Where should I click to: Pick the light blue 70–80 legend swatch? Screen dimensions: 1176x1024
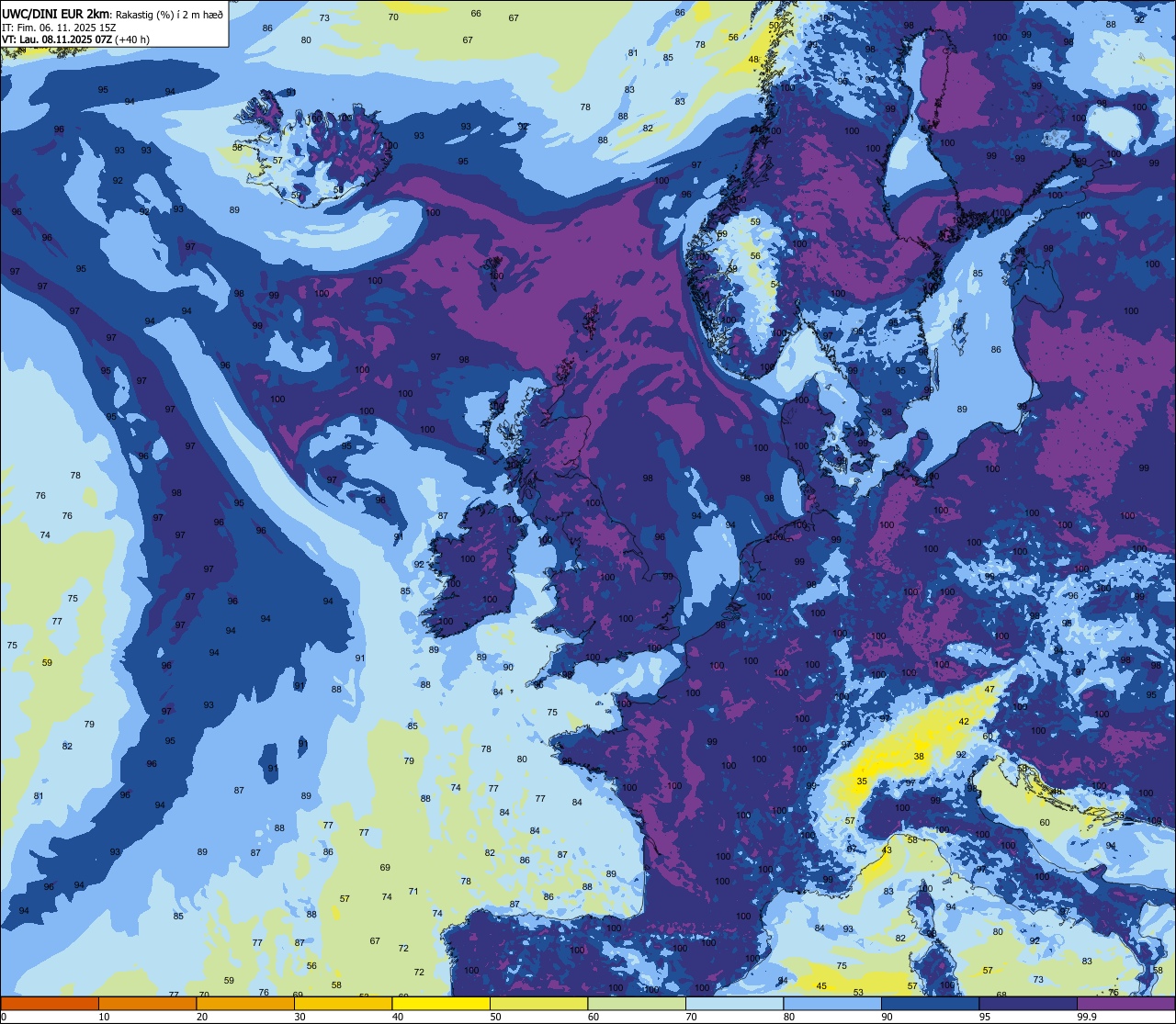point(735,1003)
